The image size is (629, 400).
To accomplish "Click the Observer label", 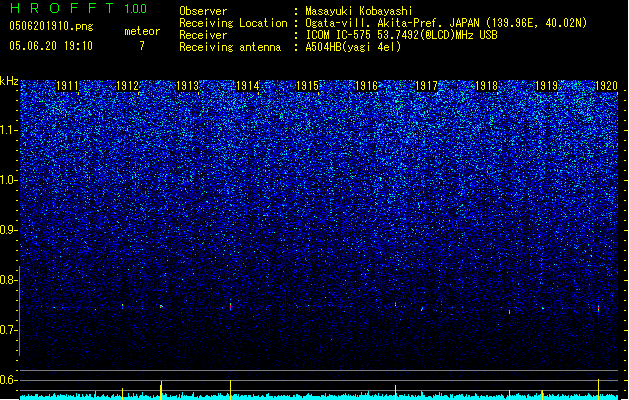I will pyautogui.click(x=203, y=11).
